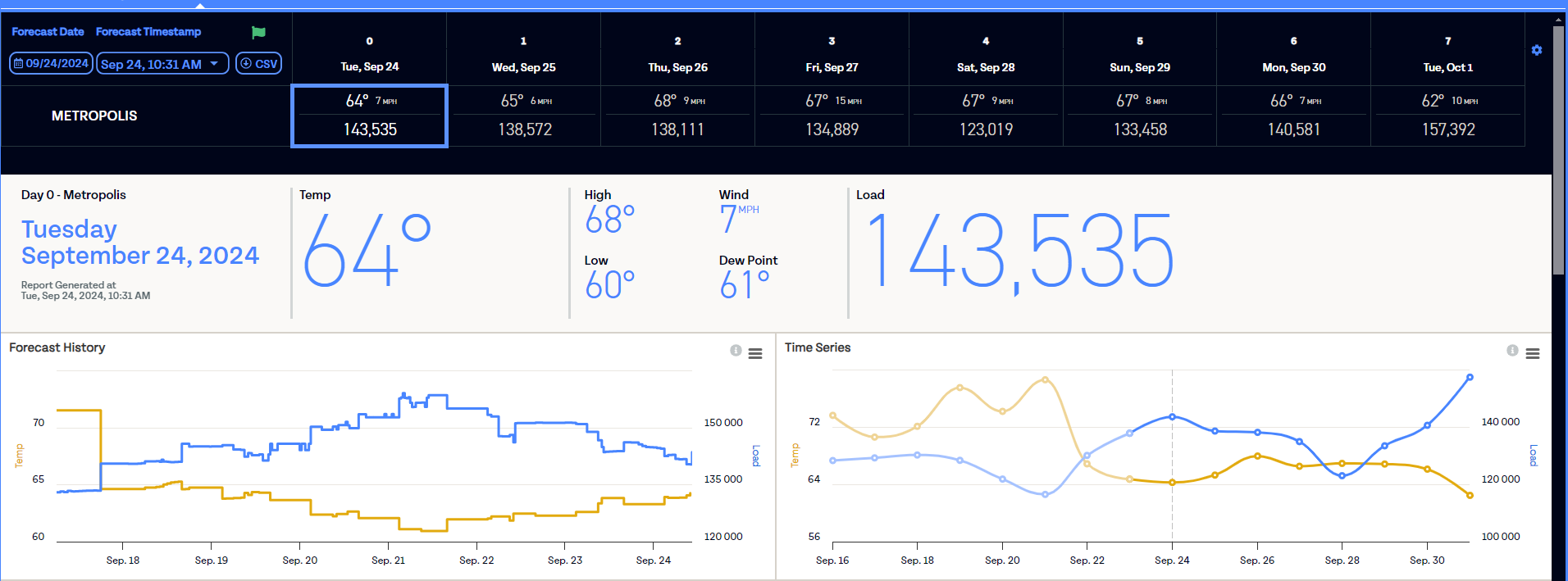The width and height of the screenshot is (1568, 581).
Task: Click Sep. 26 tick on Time Series axis
Action: click(1257, 561)
